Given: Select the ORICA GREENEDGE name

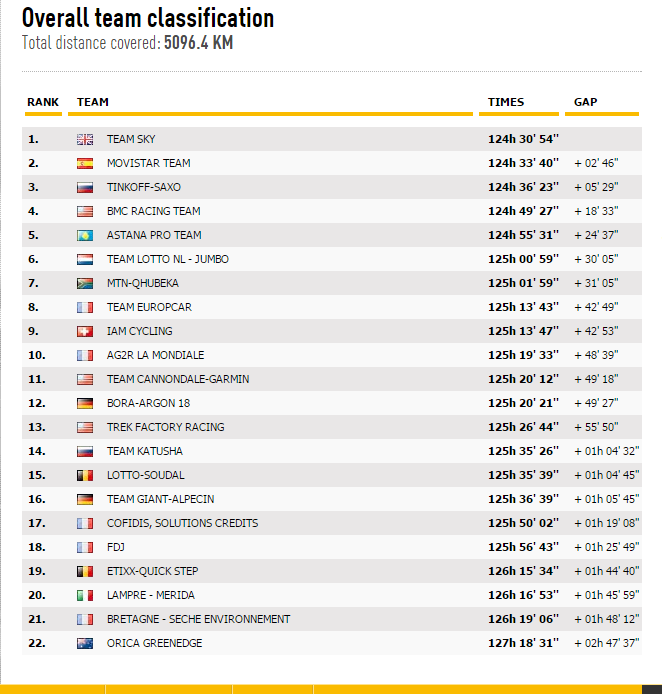Looking at the screenshot, I should coord(154,643).
